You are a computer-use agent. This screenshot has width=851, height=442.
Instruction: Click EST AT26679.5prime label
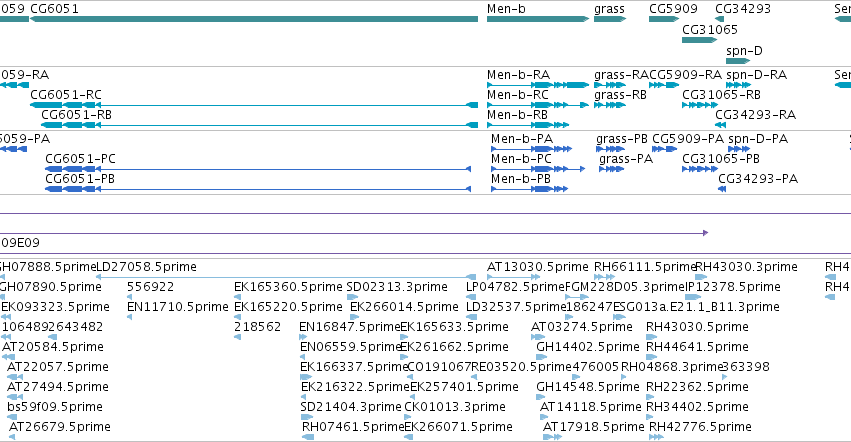click(x=60, y=427)
